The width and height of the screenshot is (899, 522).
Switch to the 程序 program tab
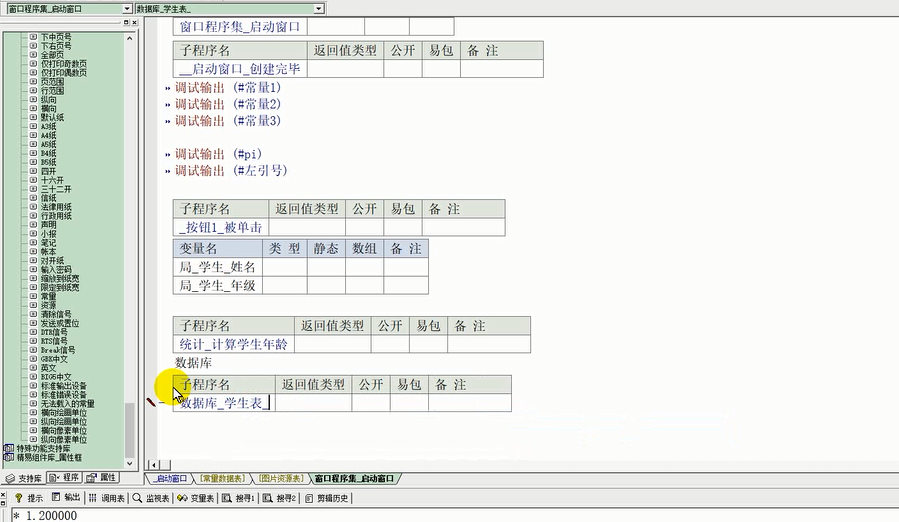64,478
